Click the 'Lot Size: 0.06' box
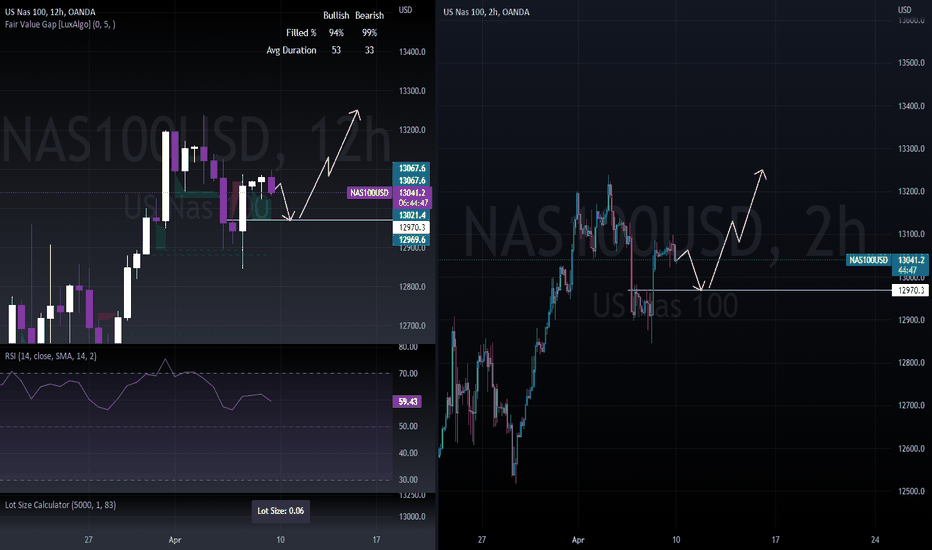 pos(281,511)
